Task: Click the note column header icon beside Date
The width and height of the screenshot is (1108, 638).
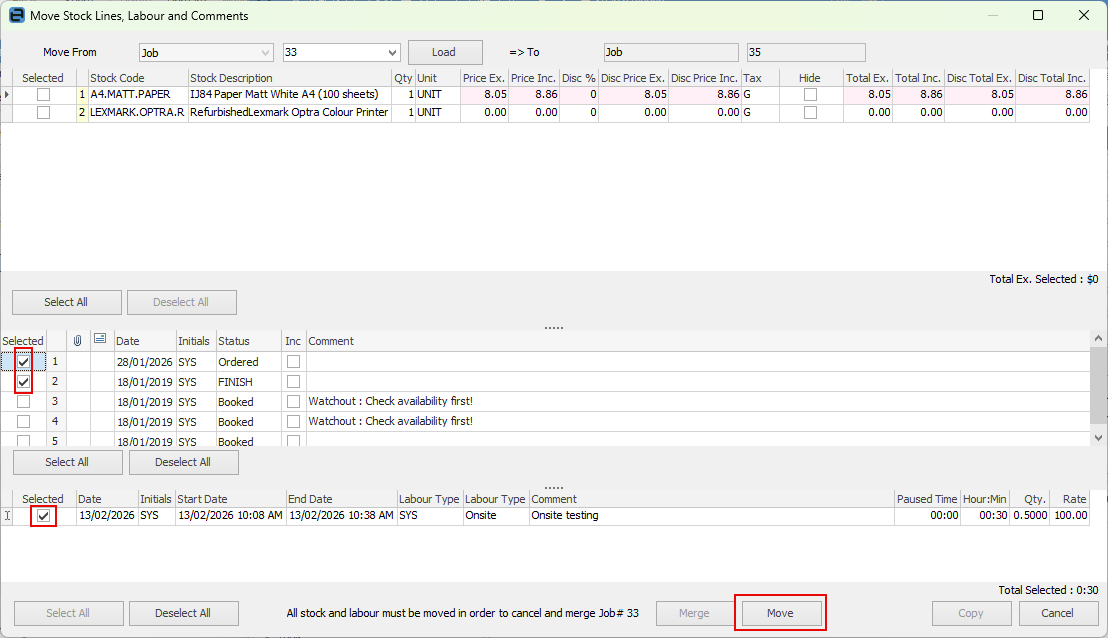Action: click(100, 339)
